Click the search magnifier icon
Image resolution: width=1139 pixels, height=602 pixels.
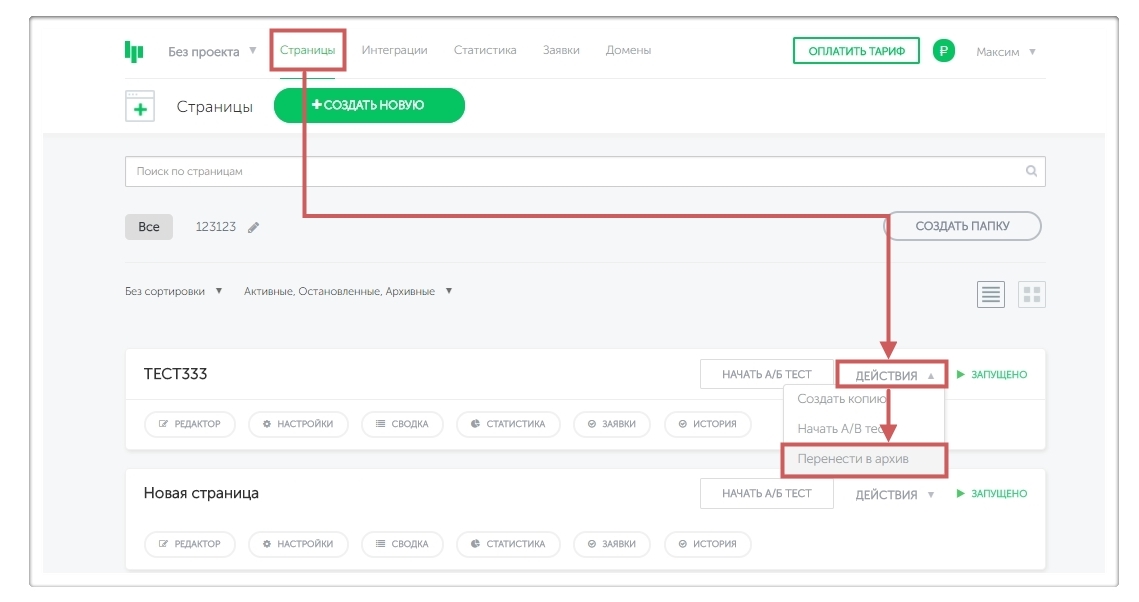click(1031, 171)
